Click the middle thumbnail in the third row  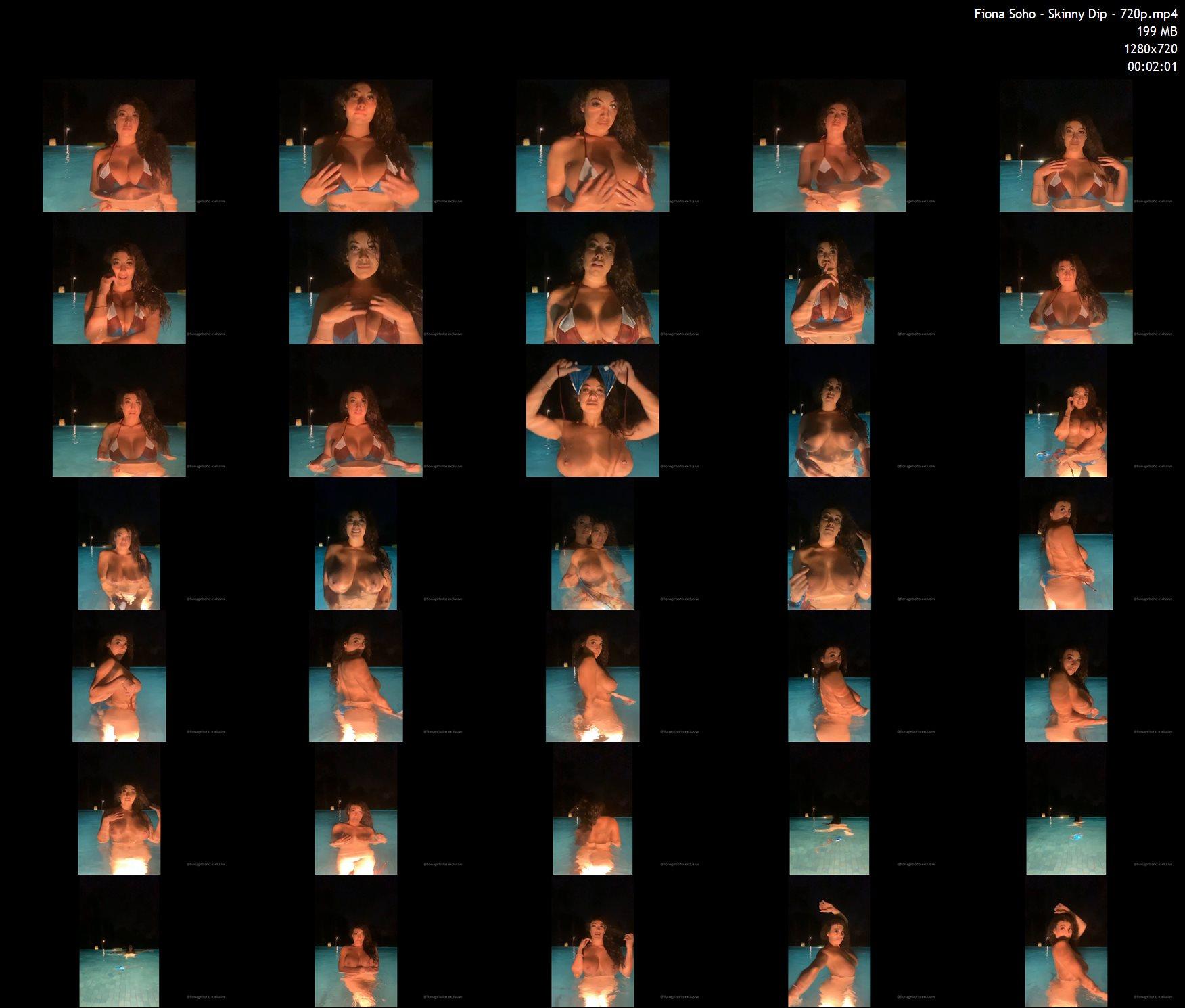(x=592, y=411)
